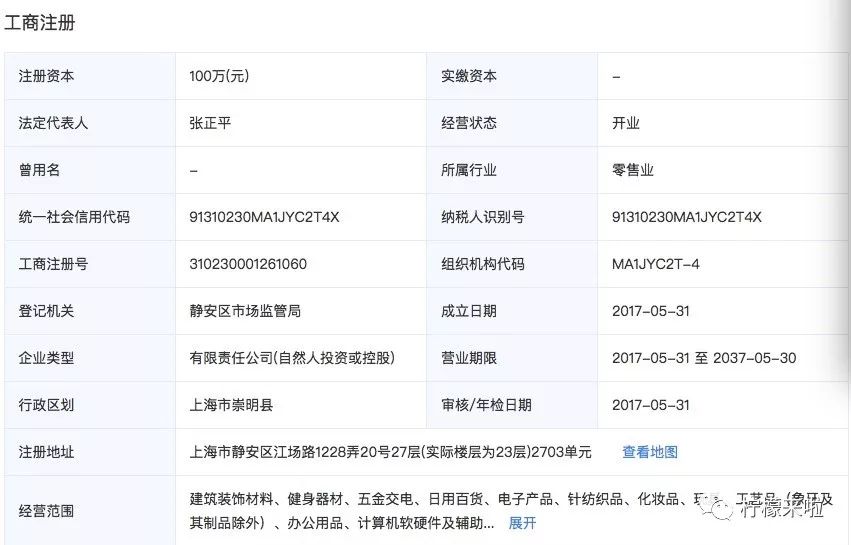Screen dimensions: 851x545
Task: Open the 查看地图 map link
Action: click(650, 452)
